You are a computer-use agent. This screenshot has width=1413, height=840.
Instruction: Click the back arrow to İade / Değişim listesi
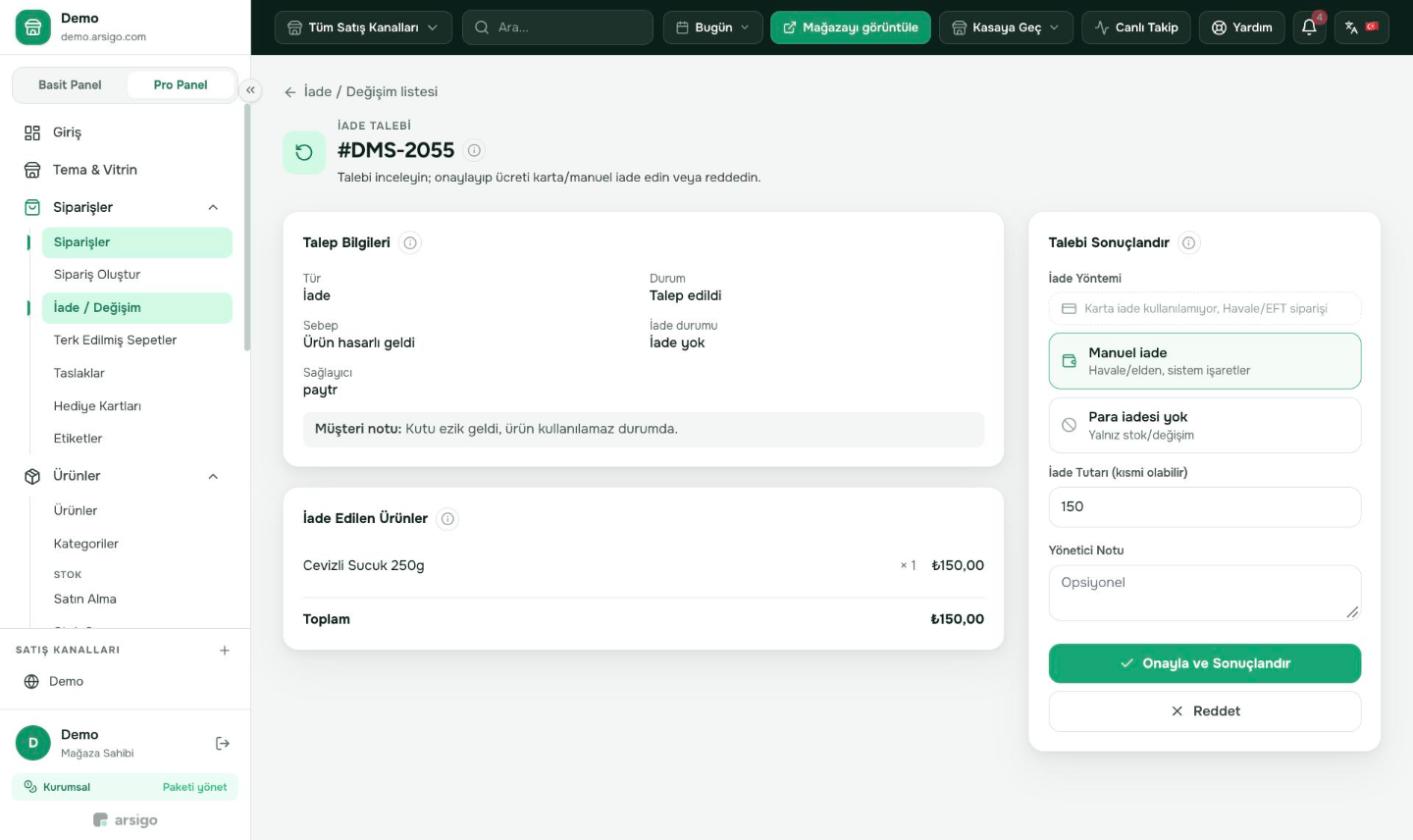point(290,92)
